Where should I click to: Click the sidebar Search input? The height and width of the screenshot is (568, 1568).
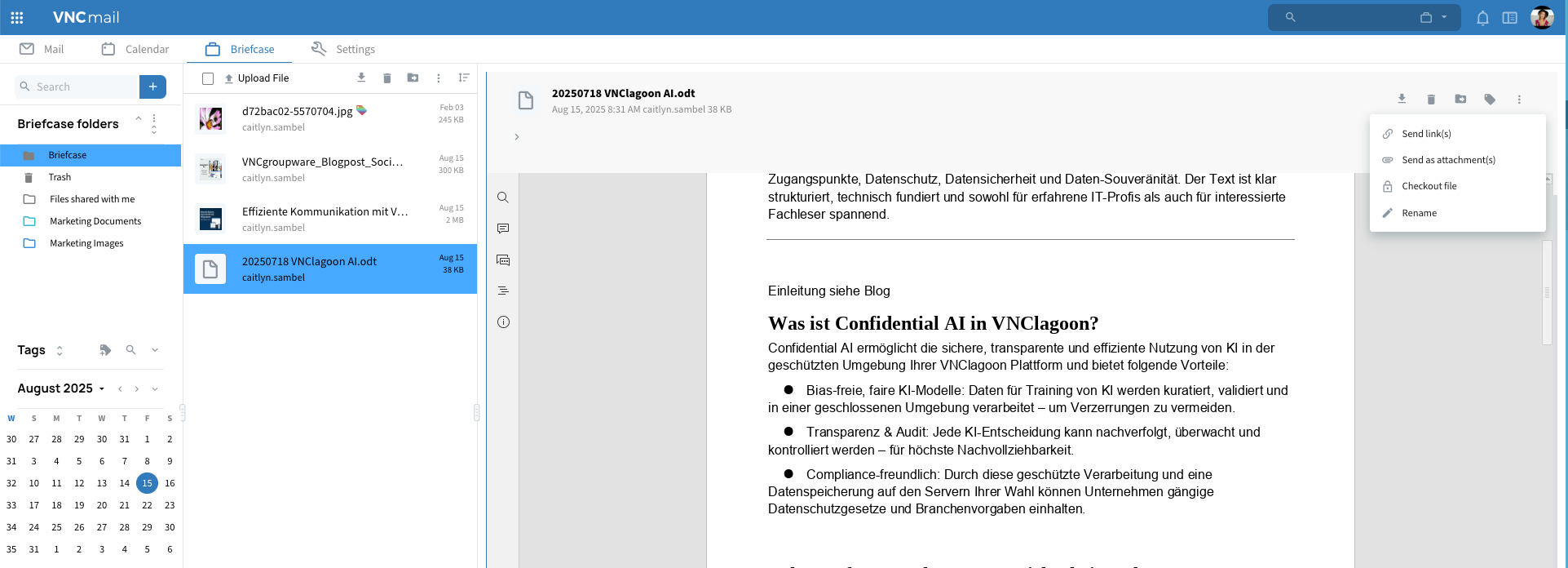pyautogui.click(x=77, y=87)
